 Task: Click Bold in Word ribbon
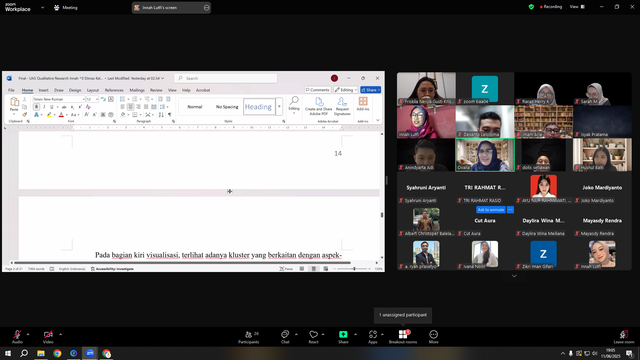click(36, 107)
